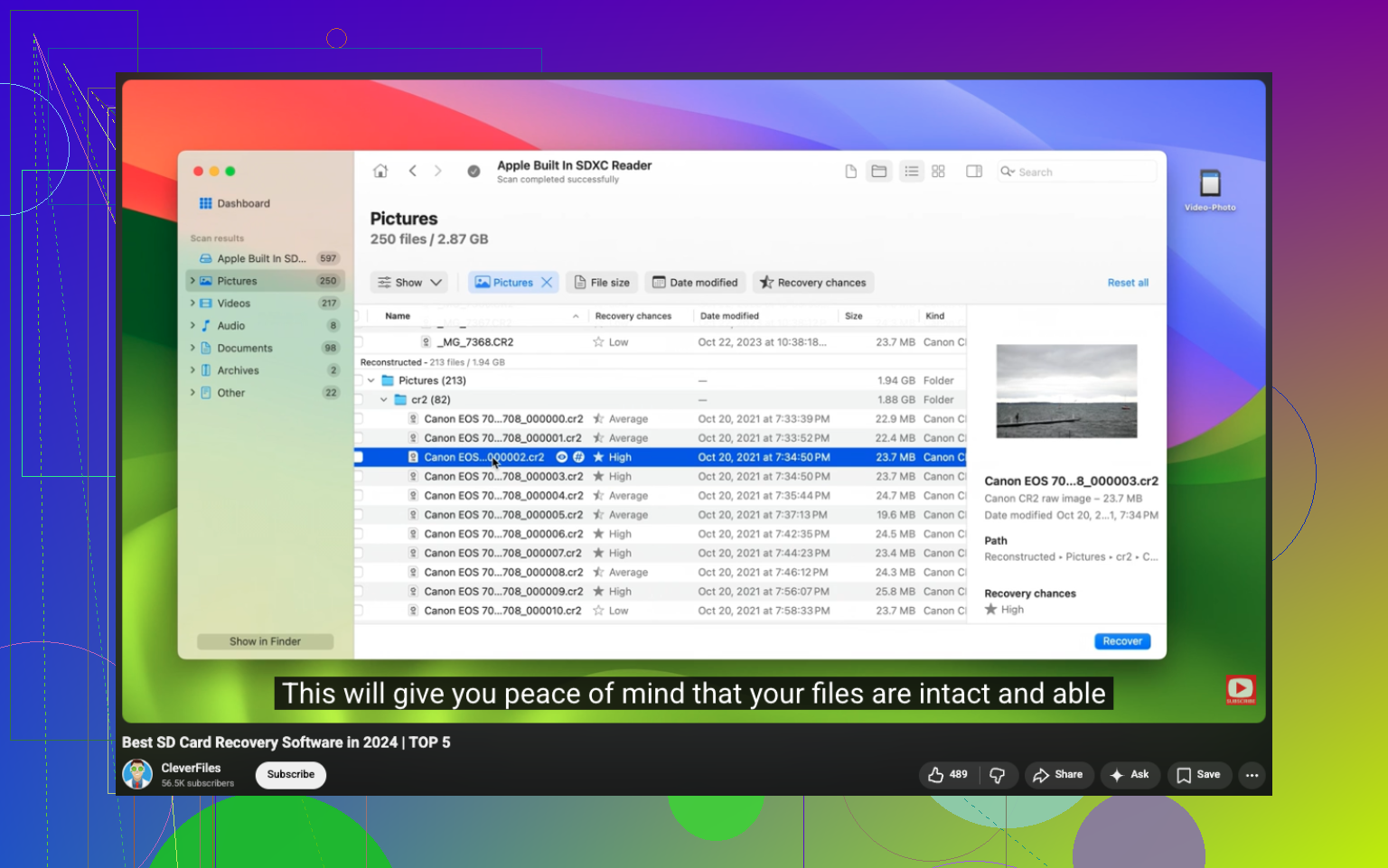Click the star icon beside Low for _MG_7368.CR2
1388x868 pixels.
coord(598,342)
